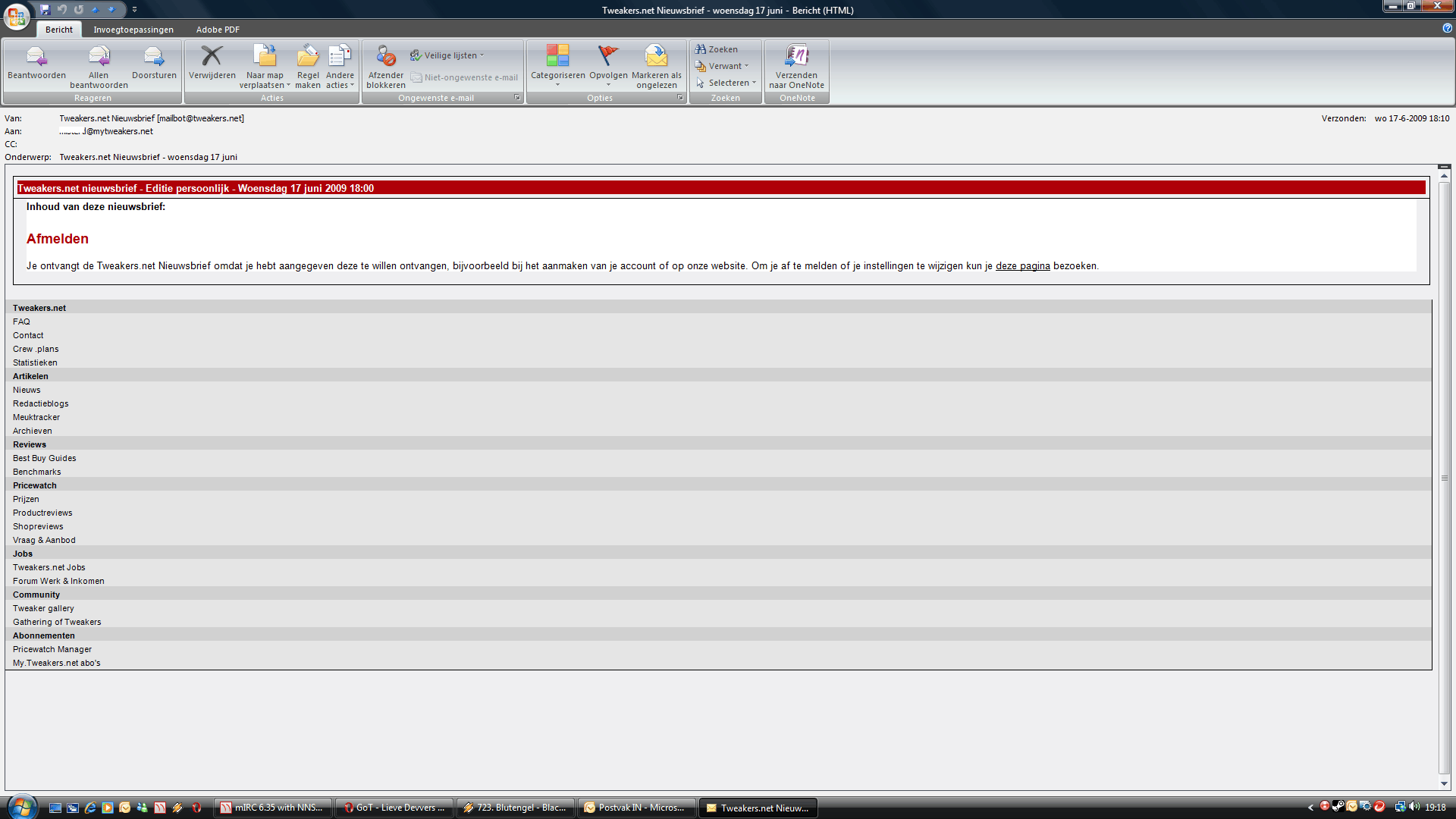Viewport: 1456px width, 819px height.
Task: Open the Opties group dialog launcher
Action: pos(680,98)
